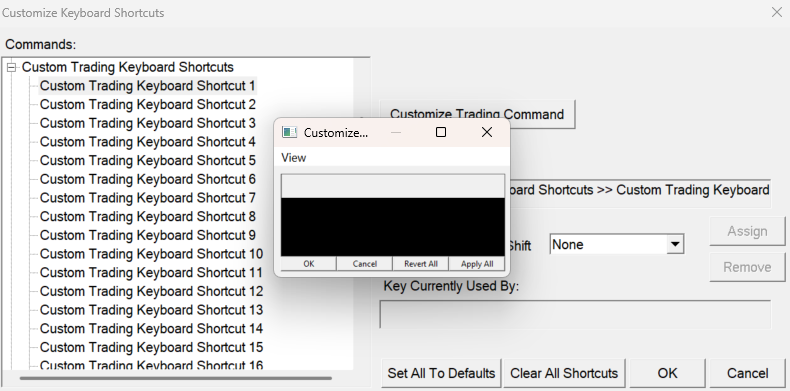Maximize the small Customize popup window
The width and height of the screenshot is (790, 391).
(x=441, y=132)
